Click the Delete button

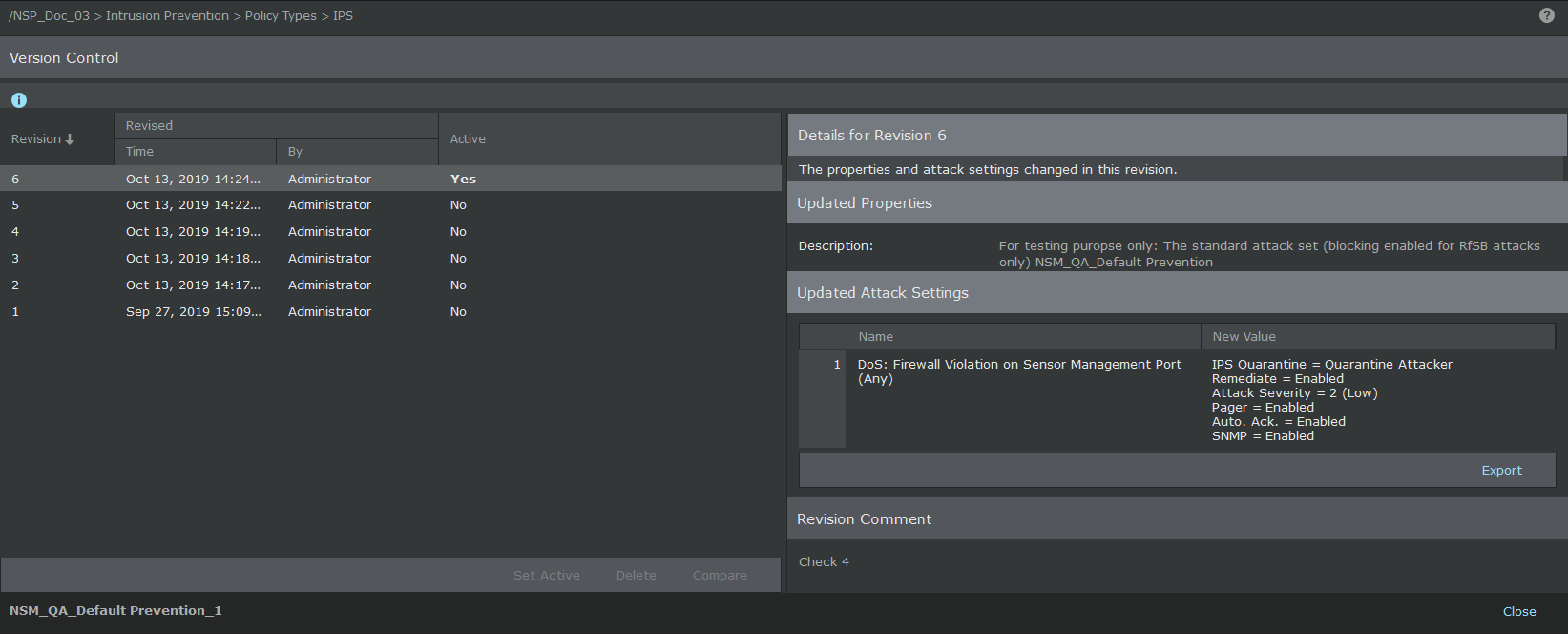pyautogui.click(x=636, y=576)
